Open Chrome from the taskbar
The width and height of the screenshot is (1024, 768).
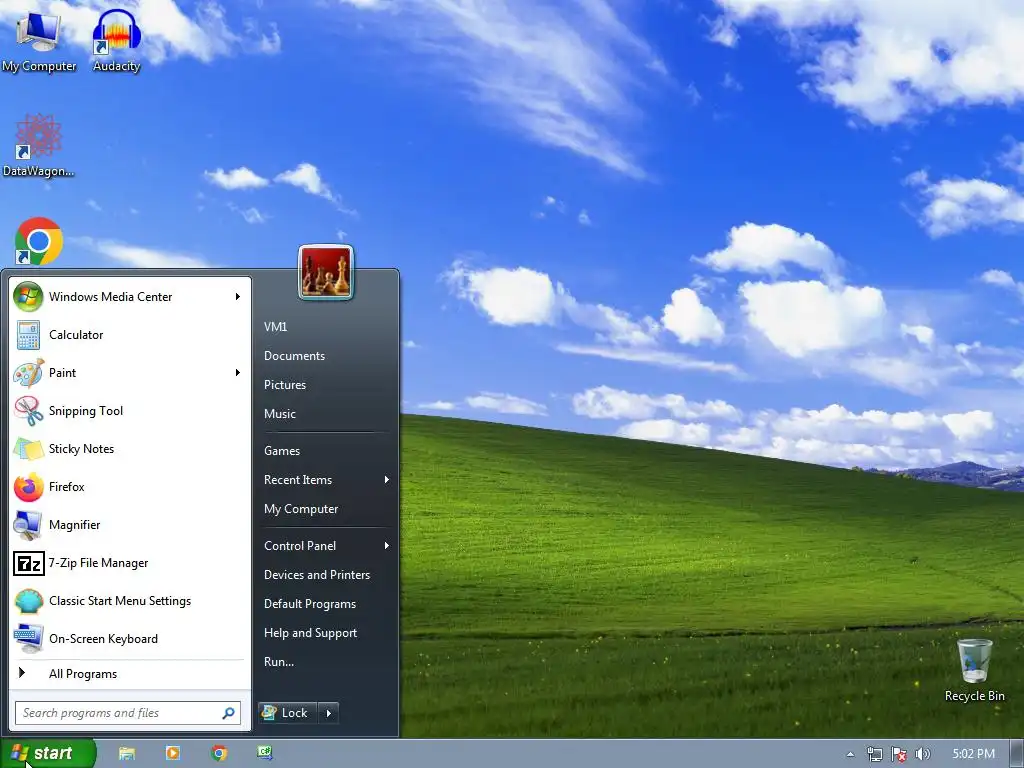point(219,754)
